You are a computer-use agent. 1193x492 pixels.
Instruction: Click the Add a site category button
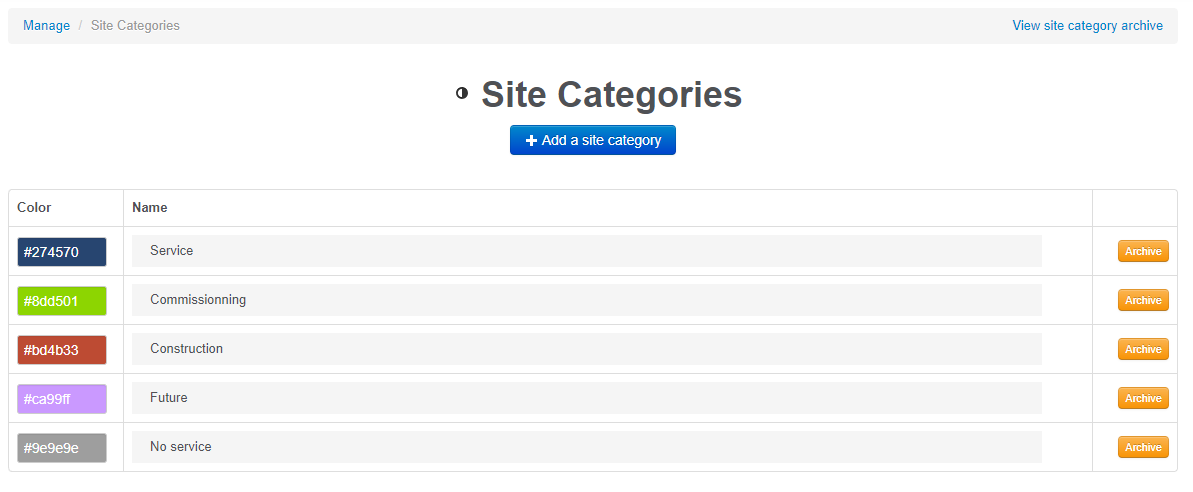(593, 140)
